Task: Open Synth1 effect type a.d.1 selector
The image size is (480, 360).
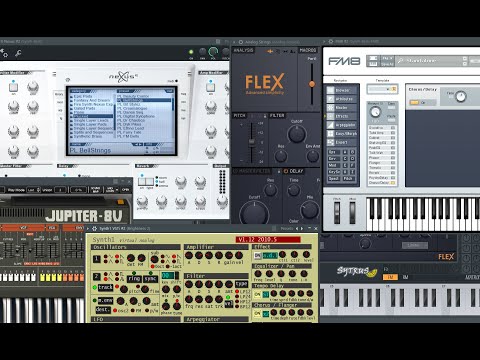Action: point(270,256)
